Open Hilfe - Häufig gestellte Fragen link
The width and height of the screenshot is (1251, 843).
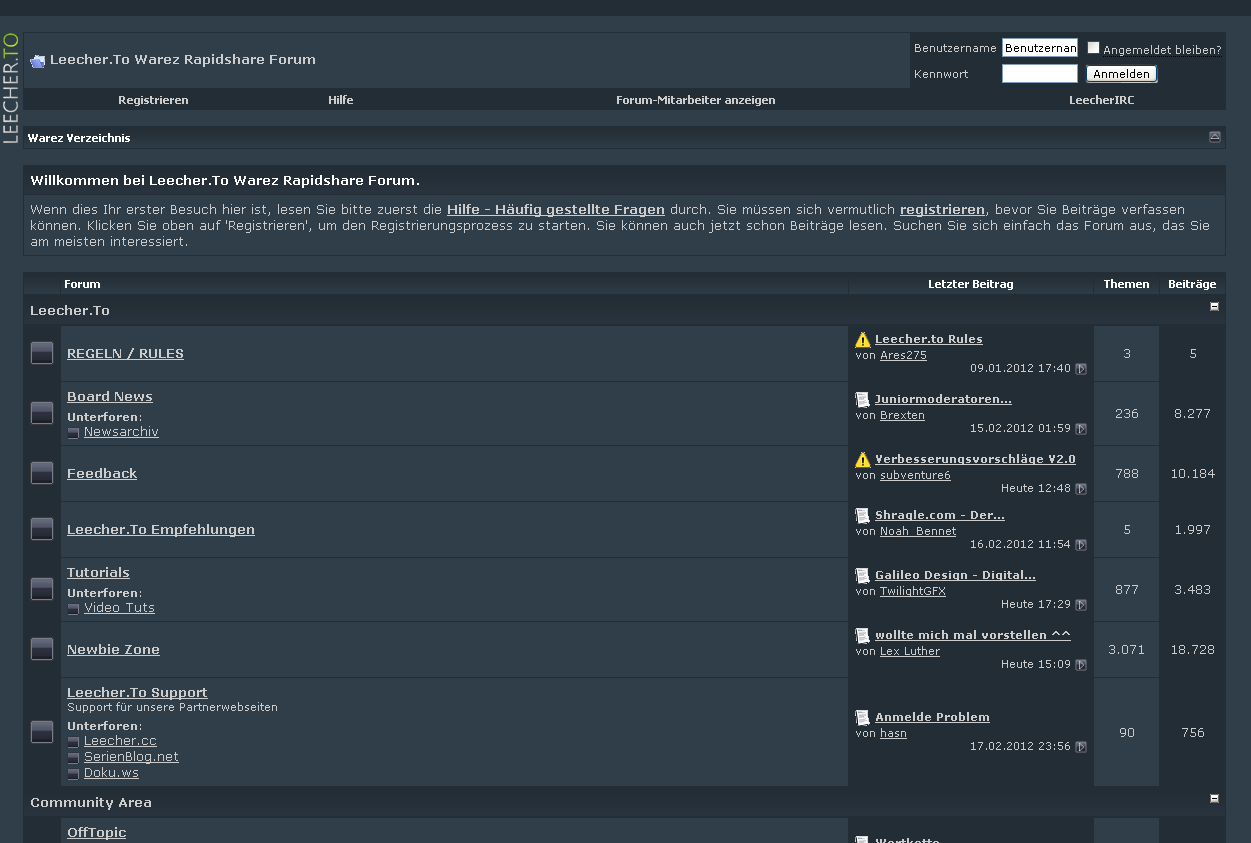click(556, 210)
